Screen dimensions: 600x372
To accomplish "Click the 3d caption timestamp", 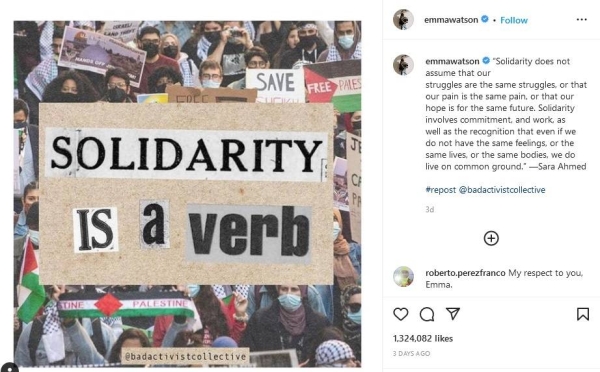I will click(430, 210).
